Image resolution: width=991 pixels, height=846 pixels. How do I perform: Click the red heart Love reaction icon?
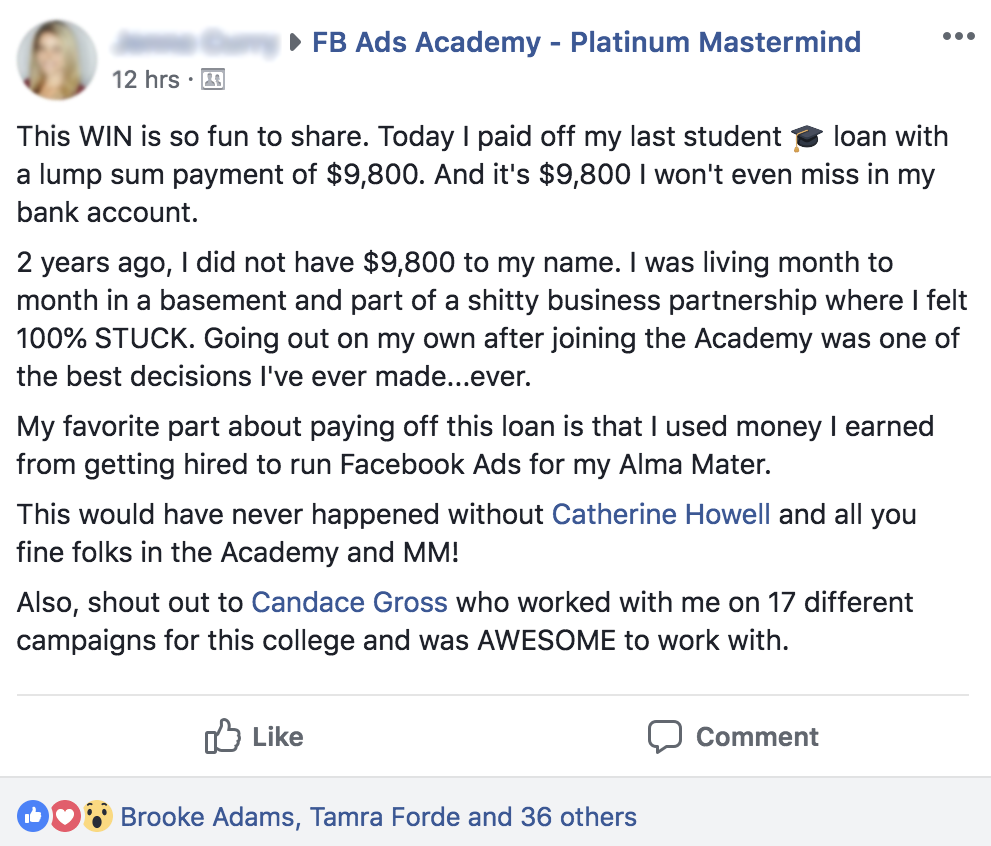tap(65, 816)
